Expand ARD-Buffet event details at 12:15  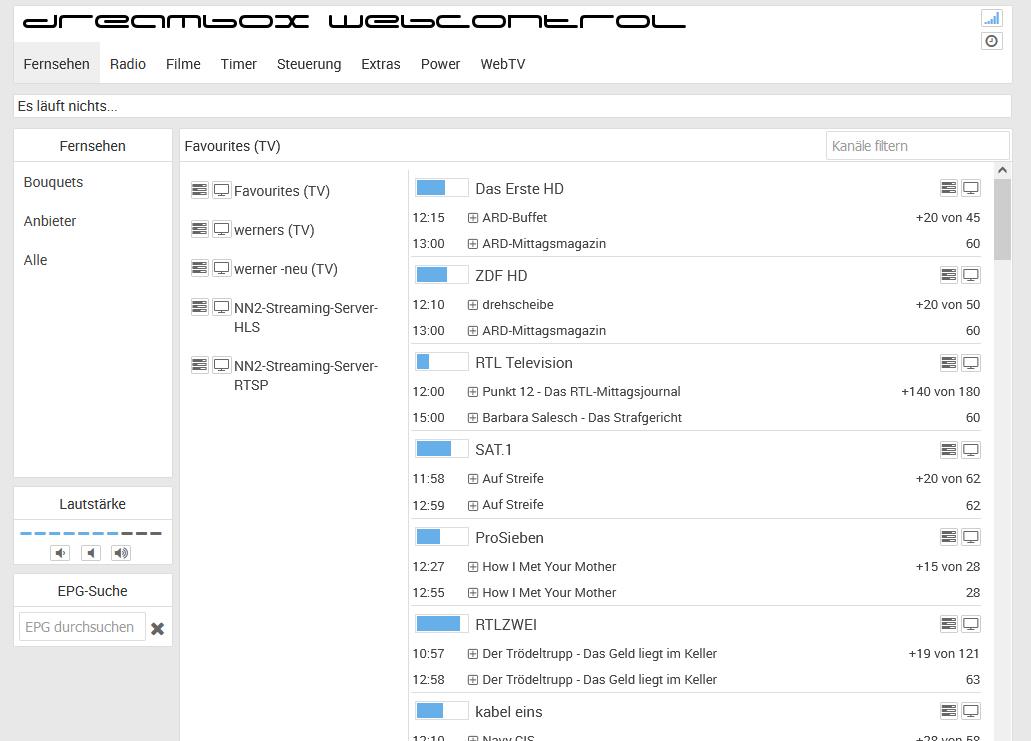[x=473, y=218]
